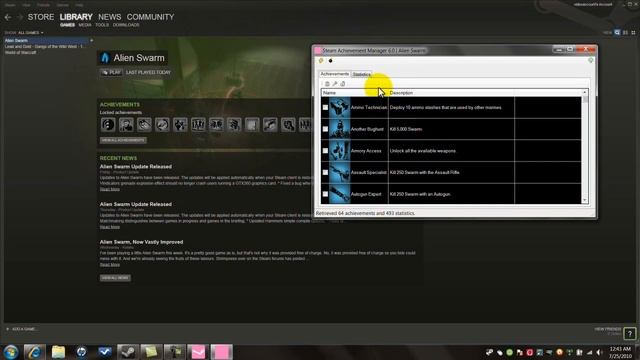Screen dimensions: 640x360
Task: Tick the Another Bughunt achievement checkbox
Action: coord(325,129)
